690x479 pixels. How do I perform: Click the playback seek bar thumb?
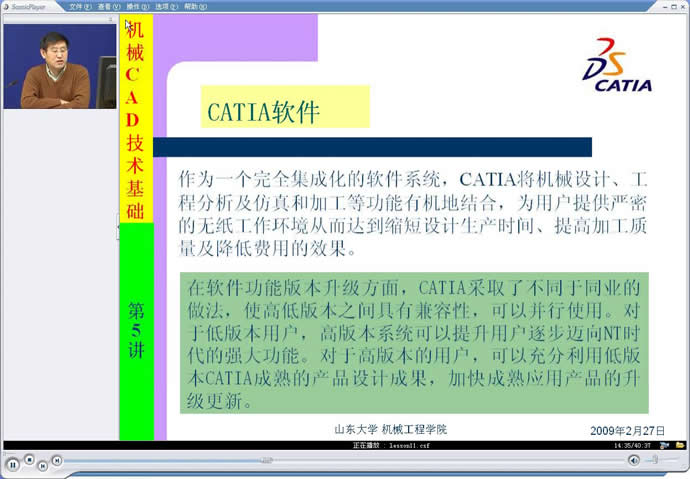point(266,461)
